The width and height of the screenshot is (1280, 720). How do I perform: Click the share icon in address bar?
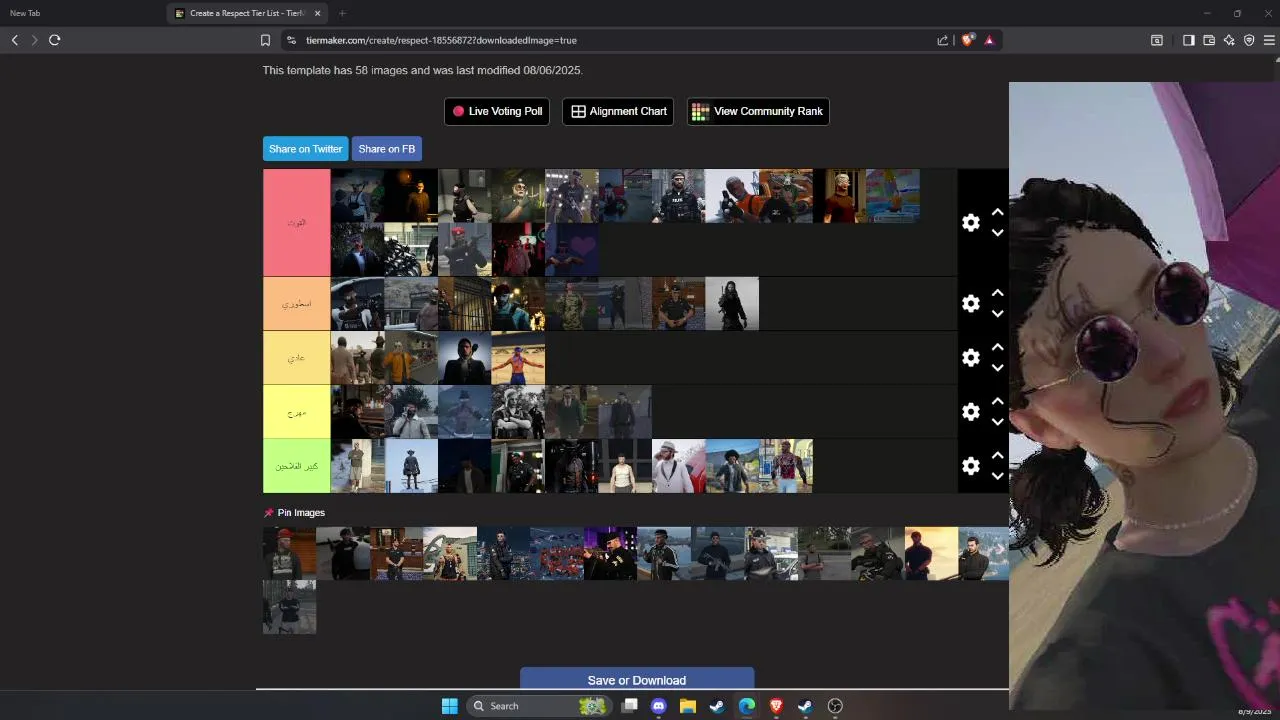click(x=942, y=40)
